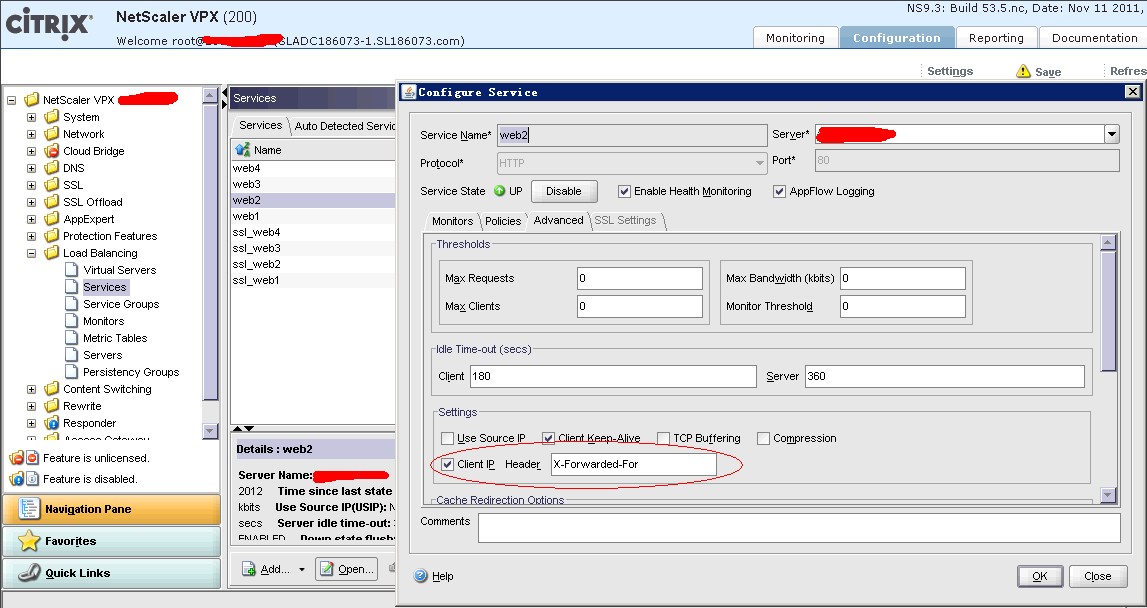
Task: Switch to the Reporting tab
Action: [x=996, y=38]
